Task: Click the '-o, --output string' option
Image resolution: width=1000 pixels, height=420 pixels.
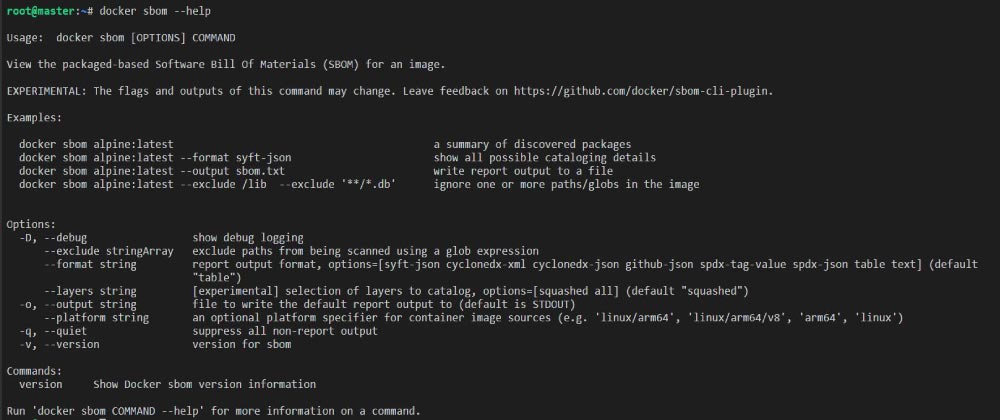Action: [78, 304]
